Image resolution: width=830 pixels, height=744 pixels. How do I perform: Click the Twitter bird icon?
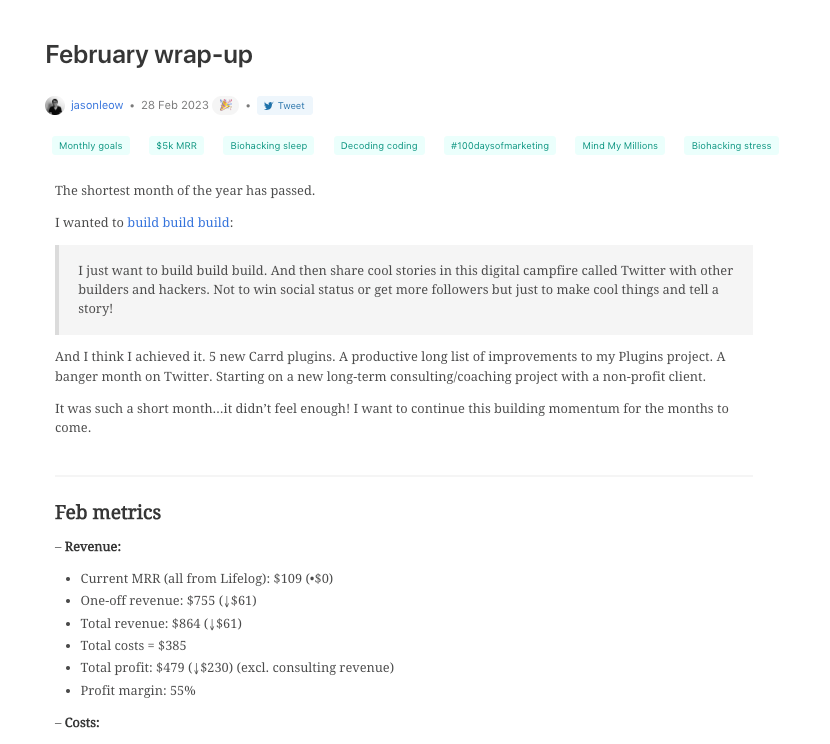point(269,106)
